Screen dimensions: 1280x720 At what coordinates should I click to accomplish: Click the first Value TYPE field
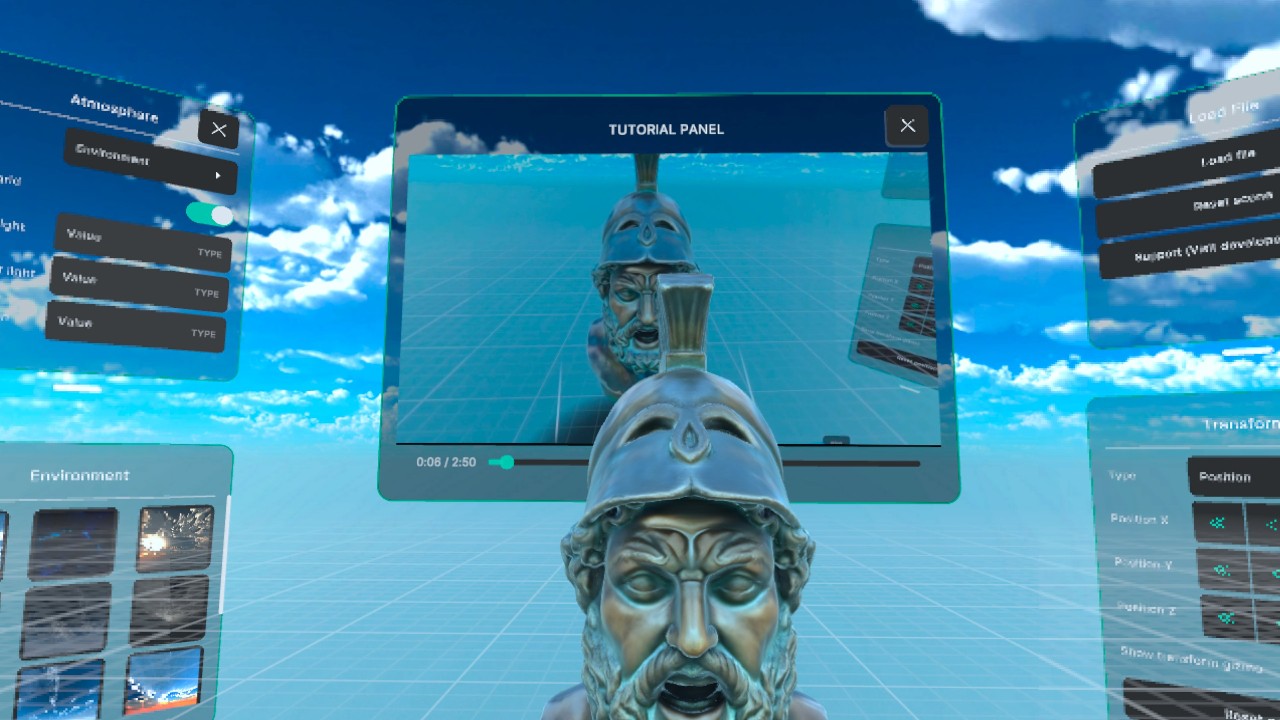point(142,242)
